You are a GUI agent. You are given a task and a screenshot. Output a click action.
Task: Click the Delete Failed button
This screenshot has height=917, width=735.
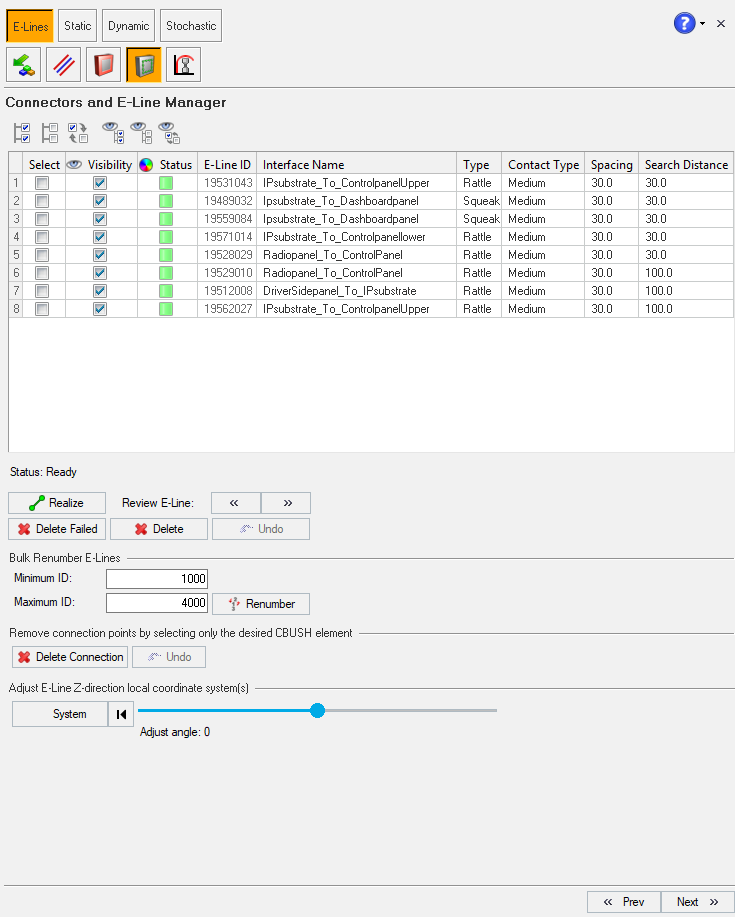coord(57,529)
